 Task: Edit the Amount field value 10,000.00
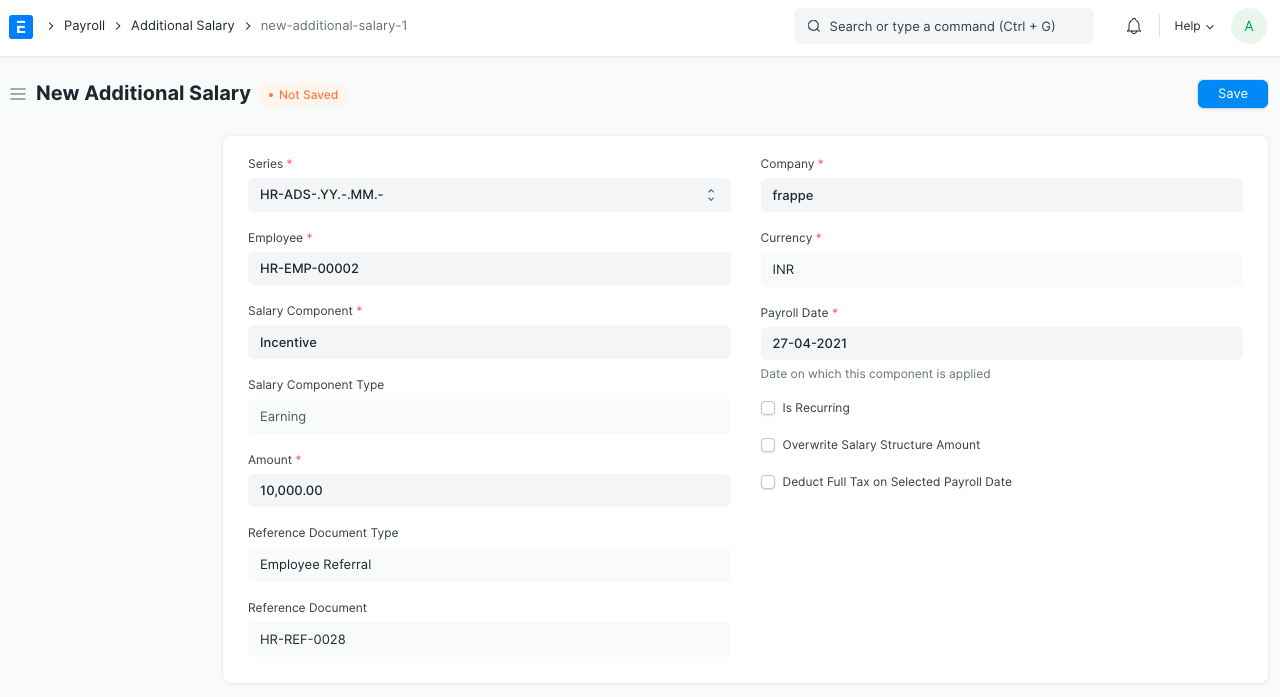[489, 490]
